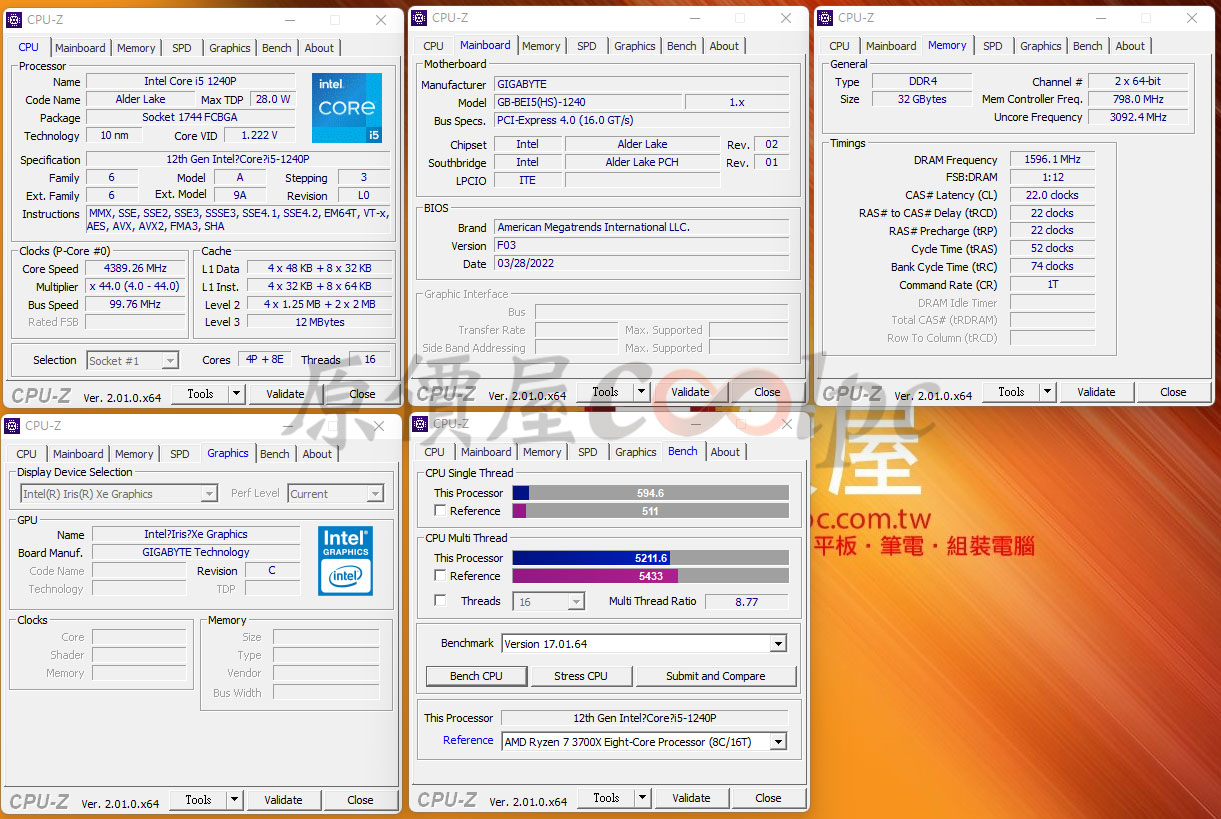Image resolution: width=1221 pixels, height=819 pixels.
Task: Click the CAS# Latency value '22.0 clocks'
Action: tap(1052, 196)
